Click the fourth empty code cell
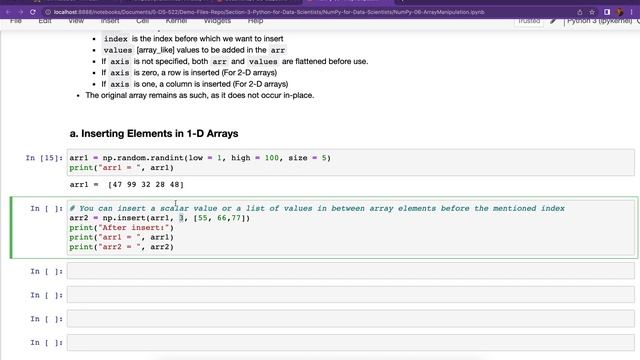The width and height of the screenshot is (640, 360). [351, 342]
